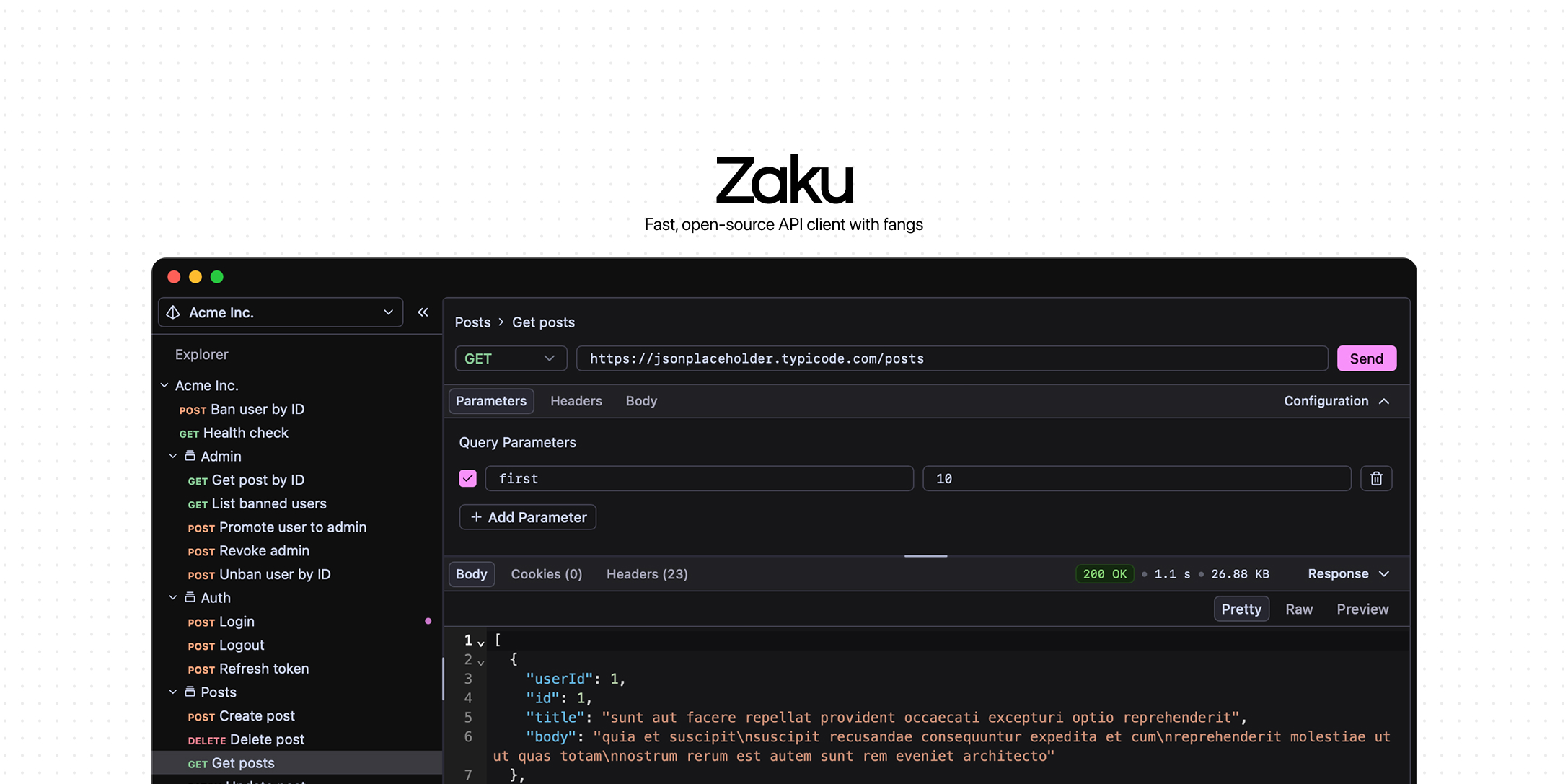Switch to the Headers request tab
Screen dimensions: 1568x784
(576, 400)
